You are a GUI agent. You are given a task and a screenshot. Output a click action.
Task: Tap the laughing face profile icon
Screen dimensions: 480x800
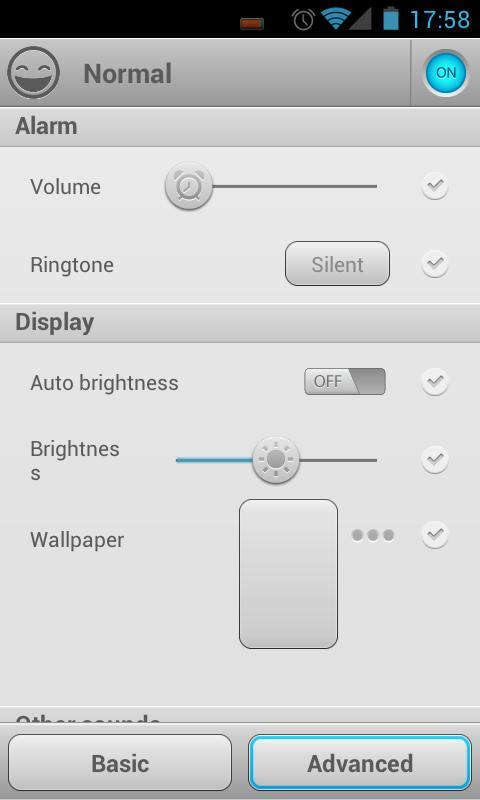point(33,73)
